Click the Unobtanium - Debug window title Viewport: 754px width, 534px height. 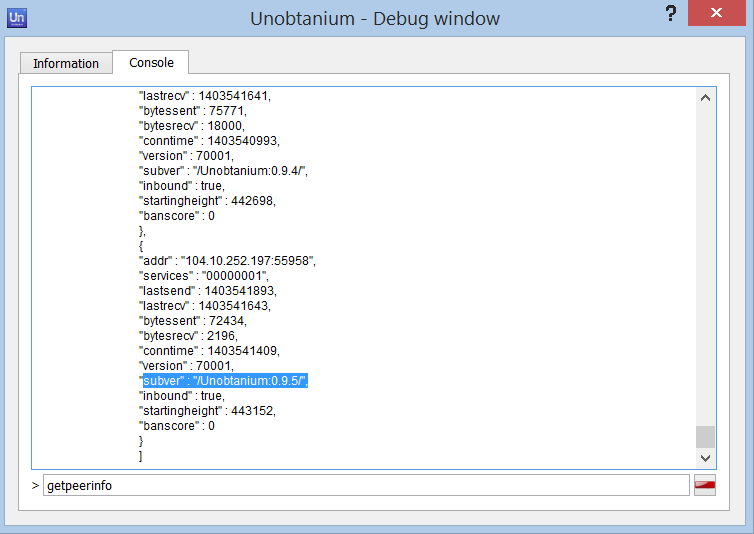point(375,19)
